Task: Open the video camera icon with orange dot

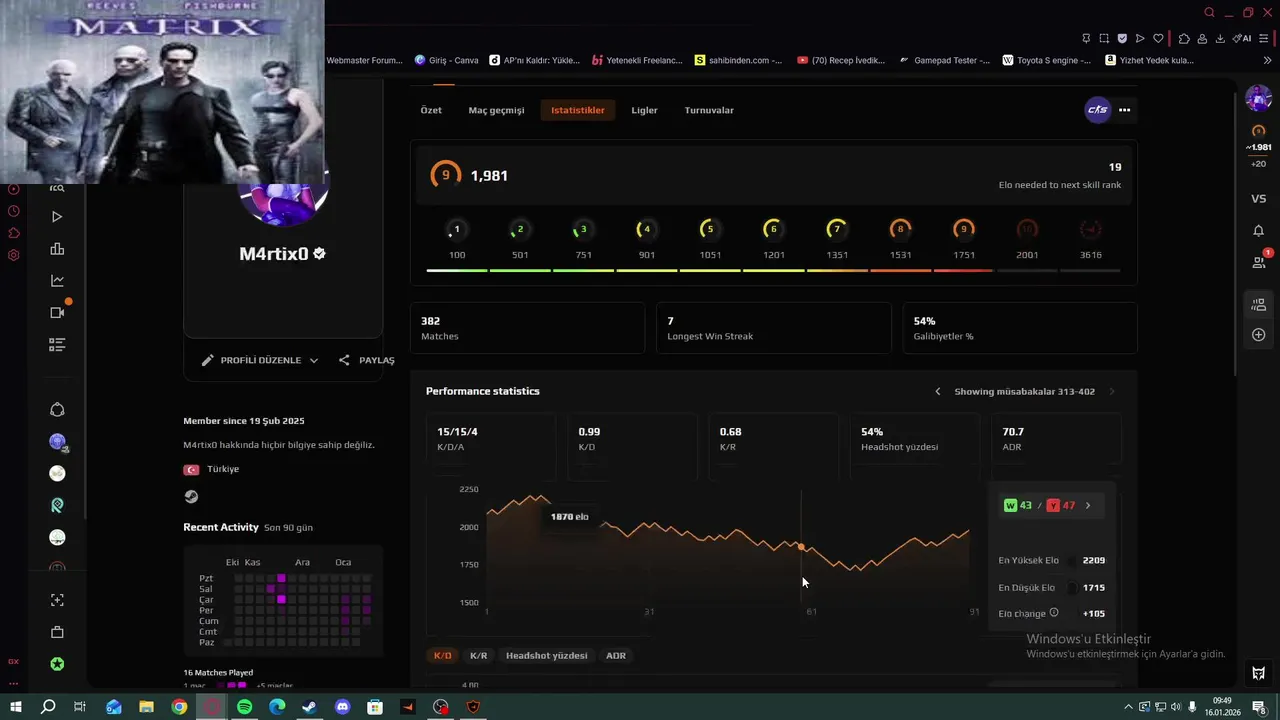Action: tap(58, 311)
